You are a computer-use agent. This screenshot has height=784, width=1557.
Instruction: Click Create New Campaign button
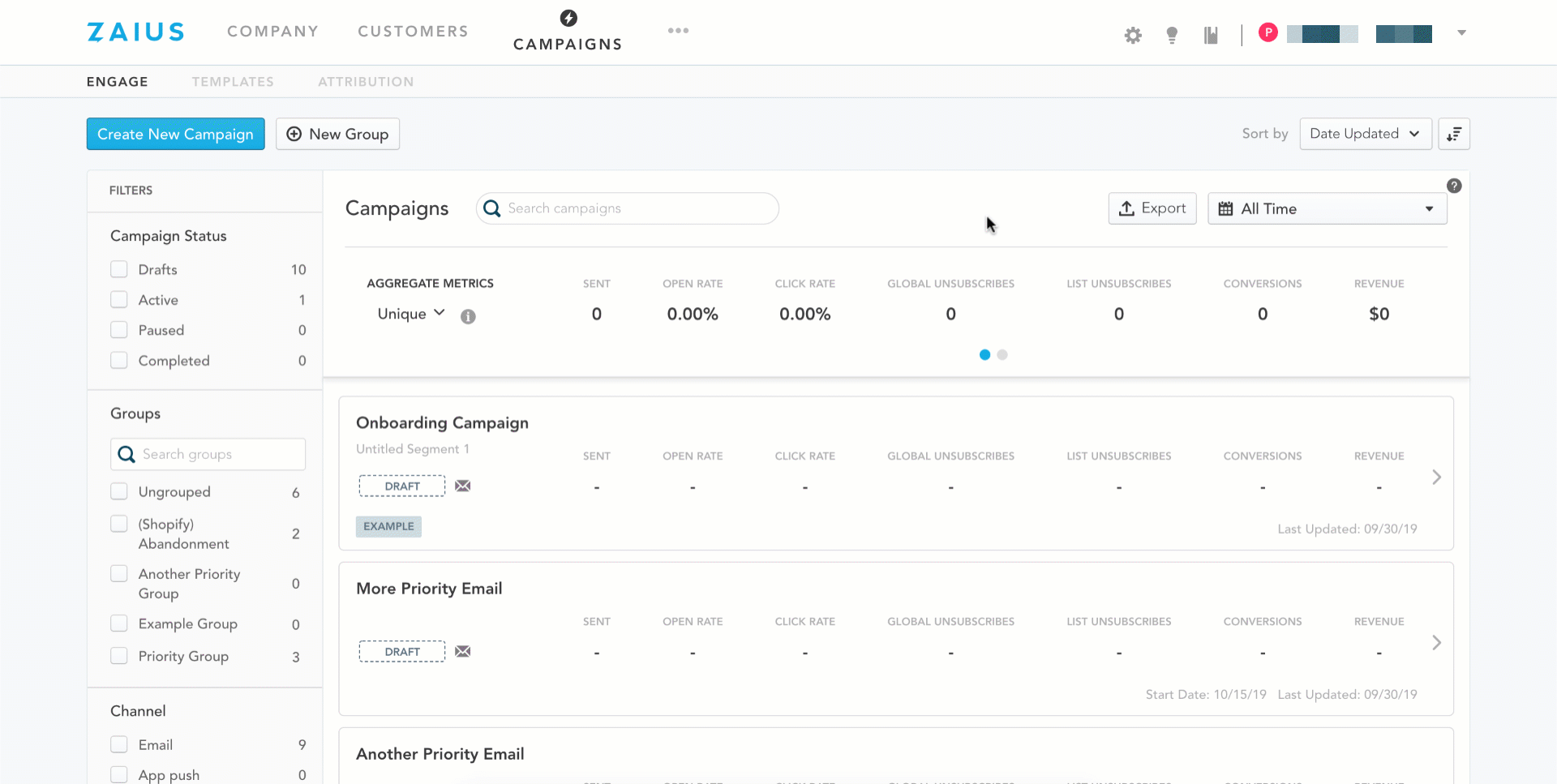[x=176, y=134]
